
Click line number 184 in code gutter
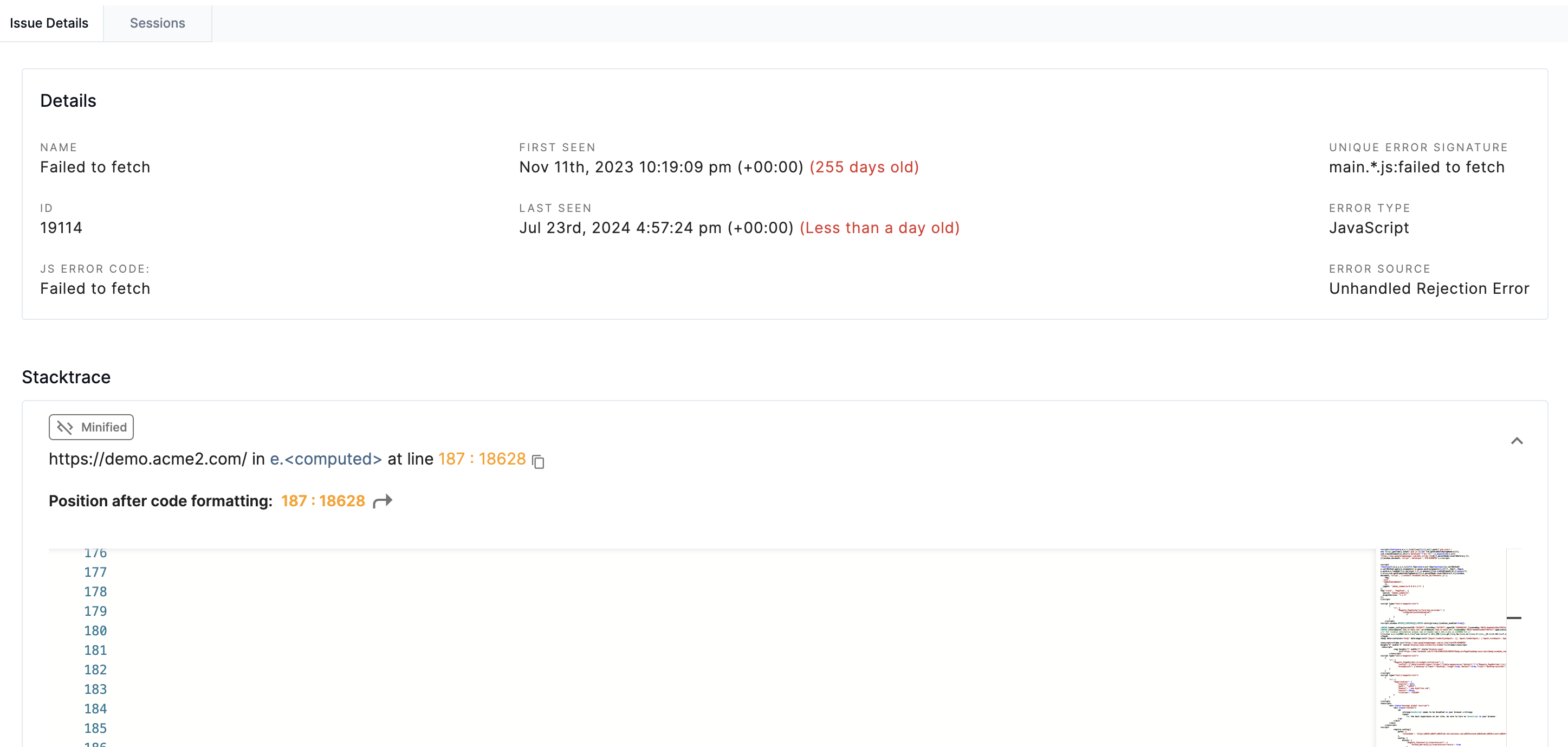[95, 709]
